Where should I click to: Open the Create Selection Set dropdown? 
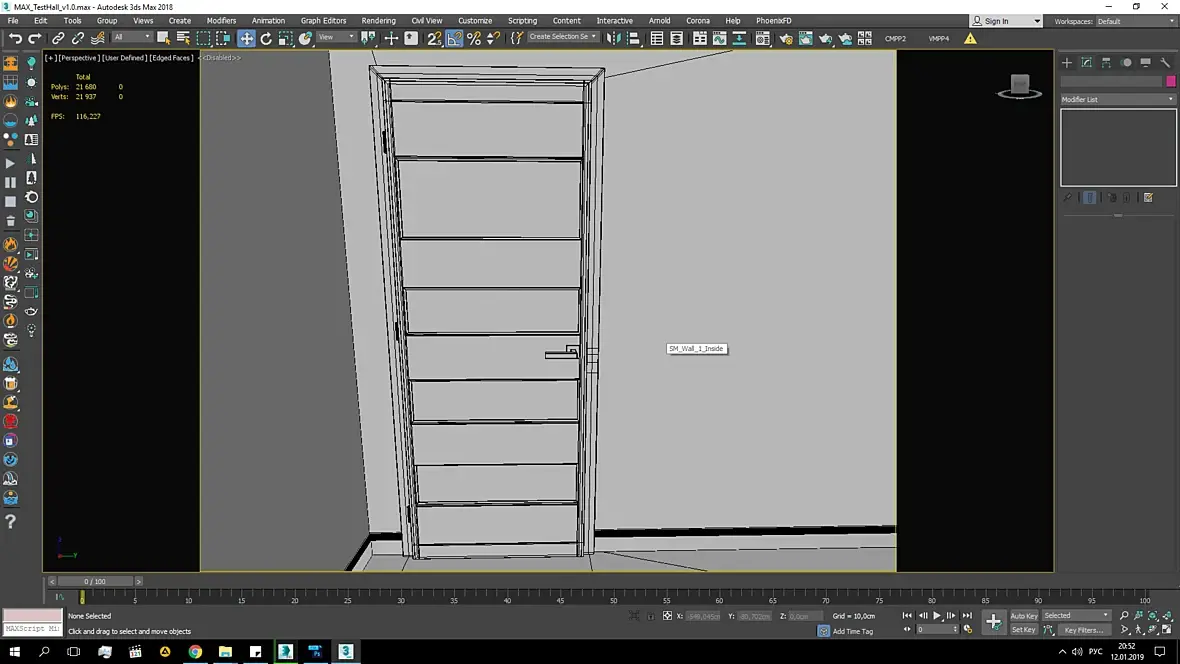click(x=562, y=37)
